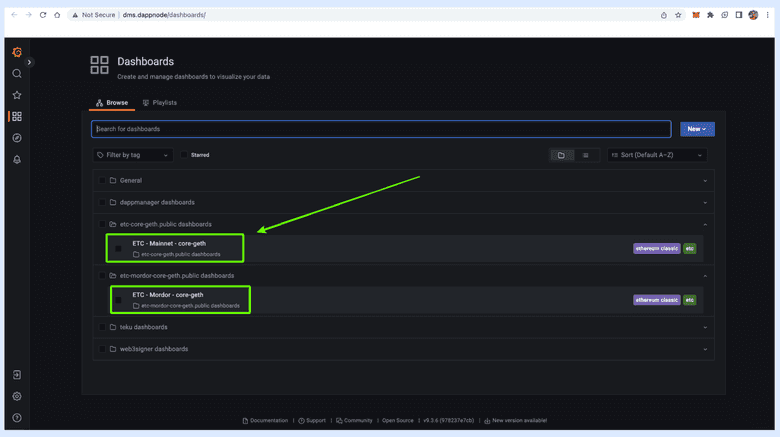Select ETC - Mainnet - core-geth checkbox
780x437 pixels.
118,248
